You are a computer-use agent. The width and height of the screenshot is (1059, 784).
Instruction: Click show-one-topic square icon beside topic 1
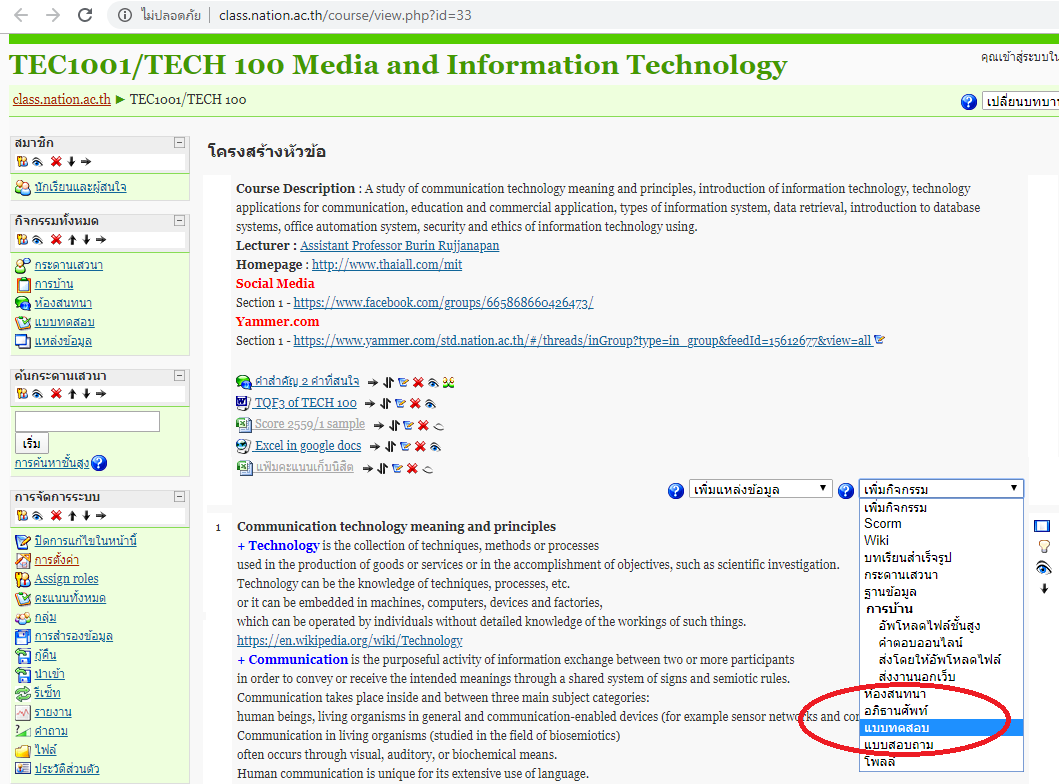tap(1043, 526)
